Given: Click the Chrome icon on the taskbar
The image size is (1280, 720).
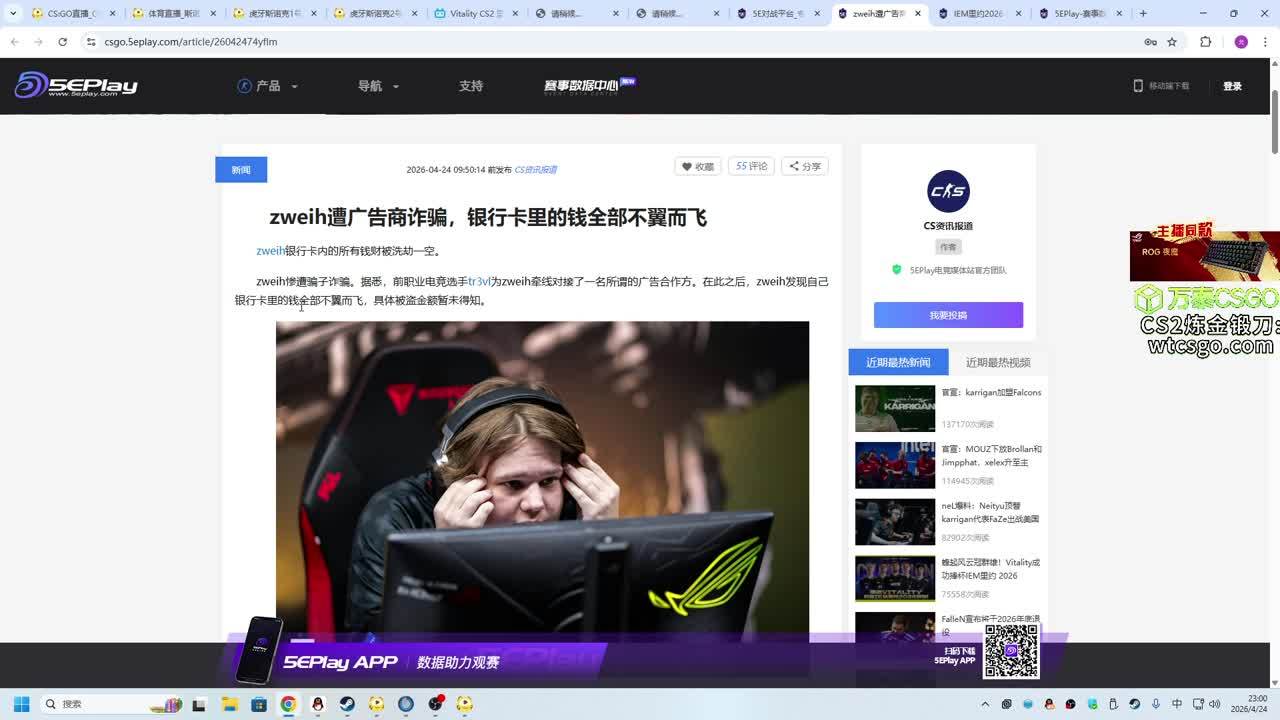Looking at the screenshot, I should (x=288, y=704).
